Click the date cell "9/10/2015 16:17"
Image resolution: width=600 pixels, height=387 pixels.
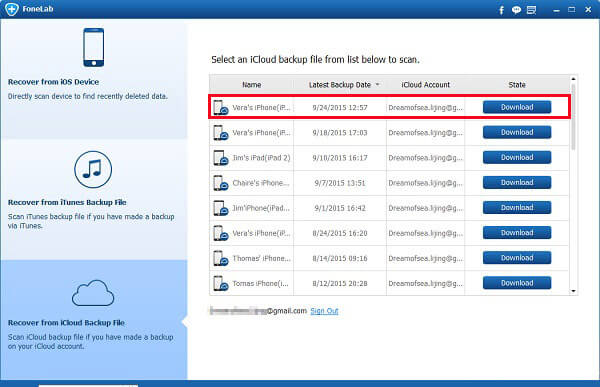tap(340, 158)
